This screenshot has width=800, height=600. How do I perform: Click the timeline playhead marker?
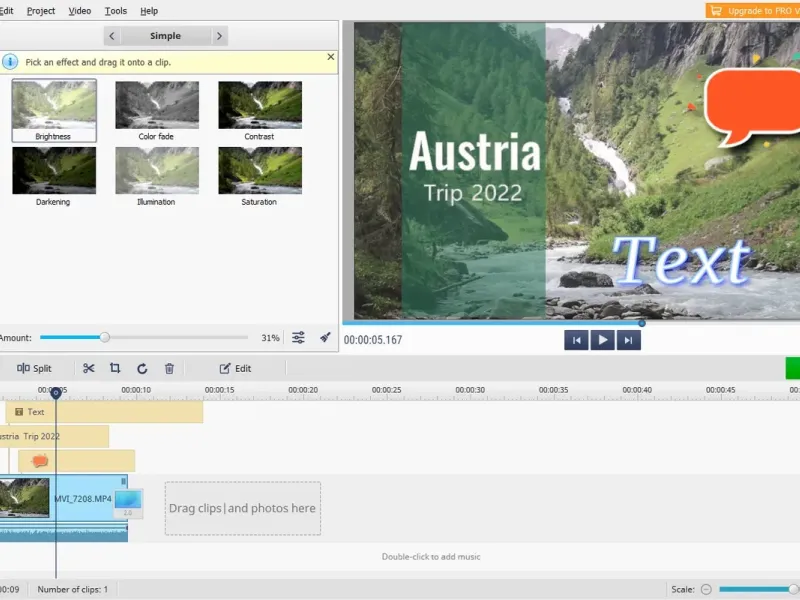(56, 392)
